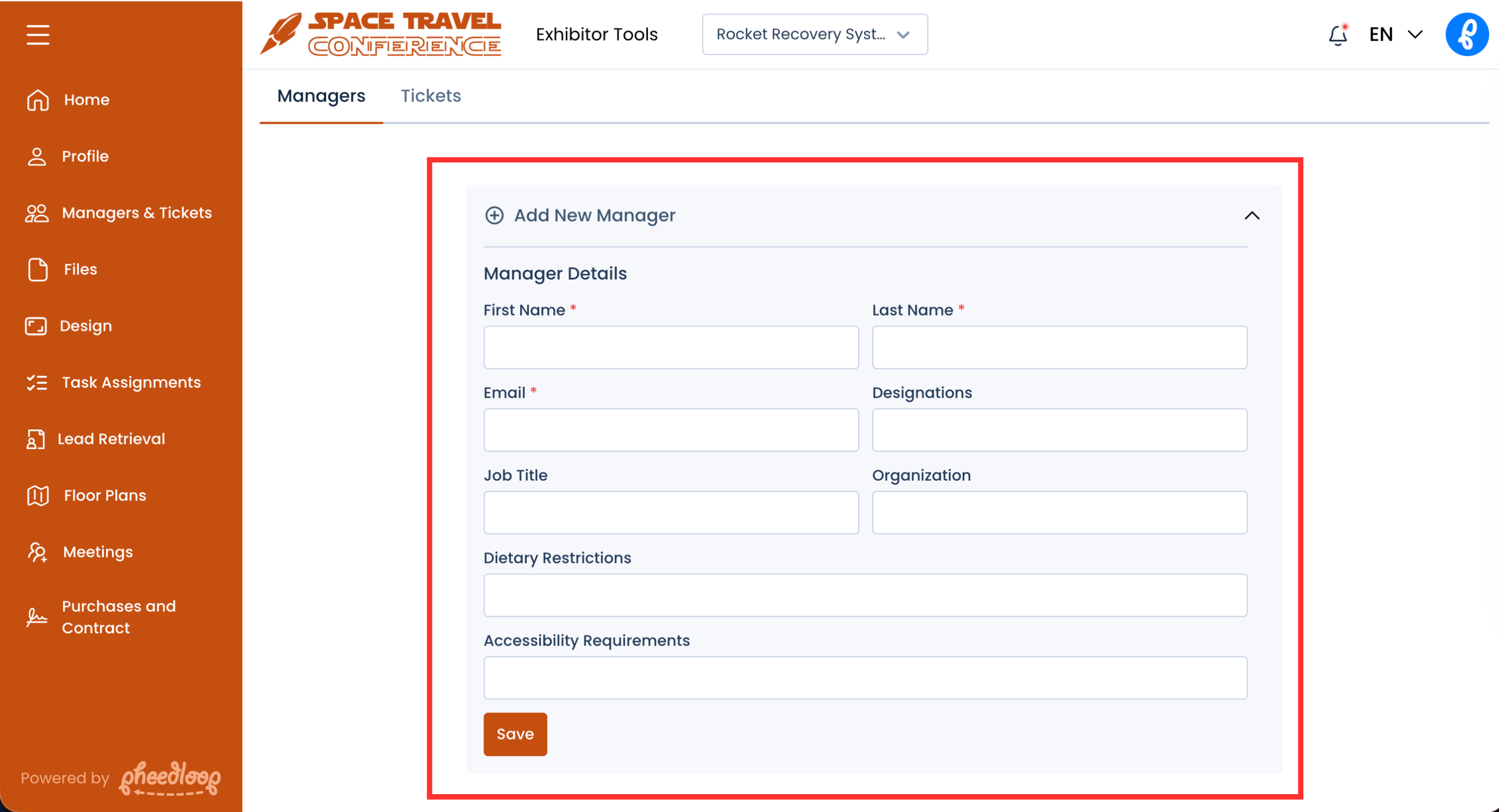This screenshot has height=812, width=1499.
Task: Open the Files document icon
Action: (x=38, y=269)
